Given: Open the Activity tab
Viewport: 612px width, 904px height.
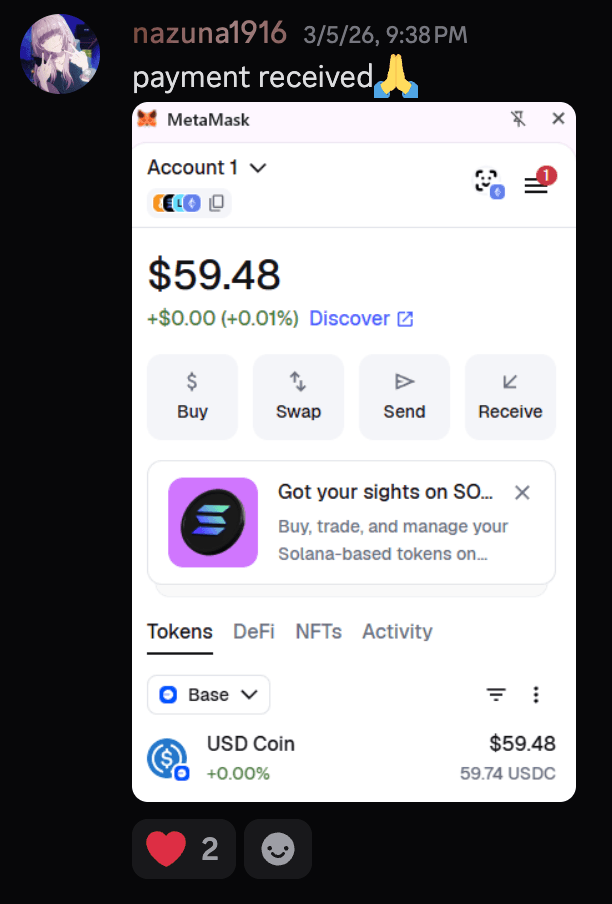Looking at the screenshot, I should coord(397,631).
